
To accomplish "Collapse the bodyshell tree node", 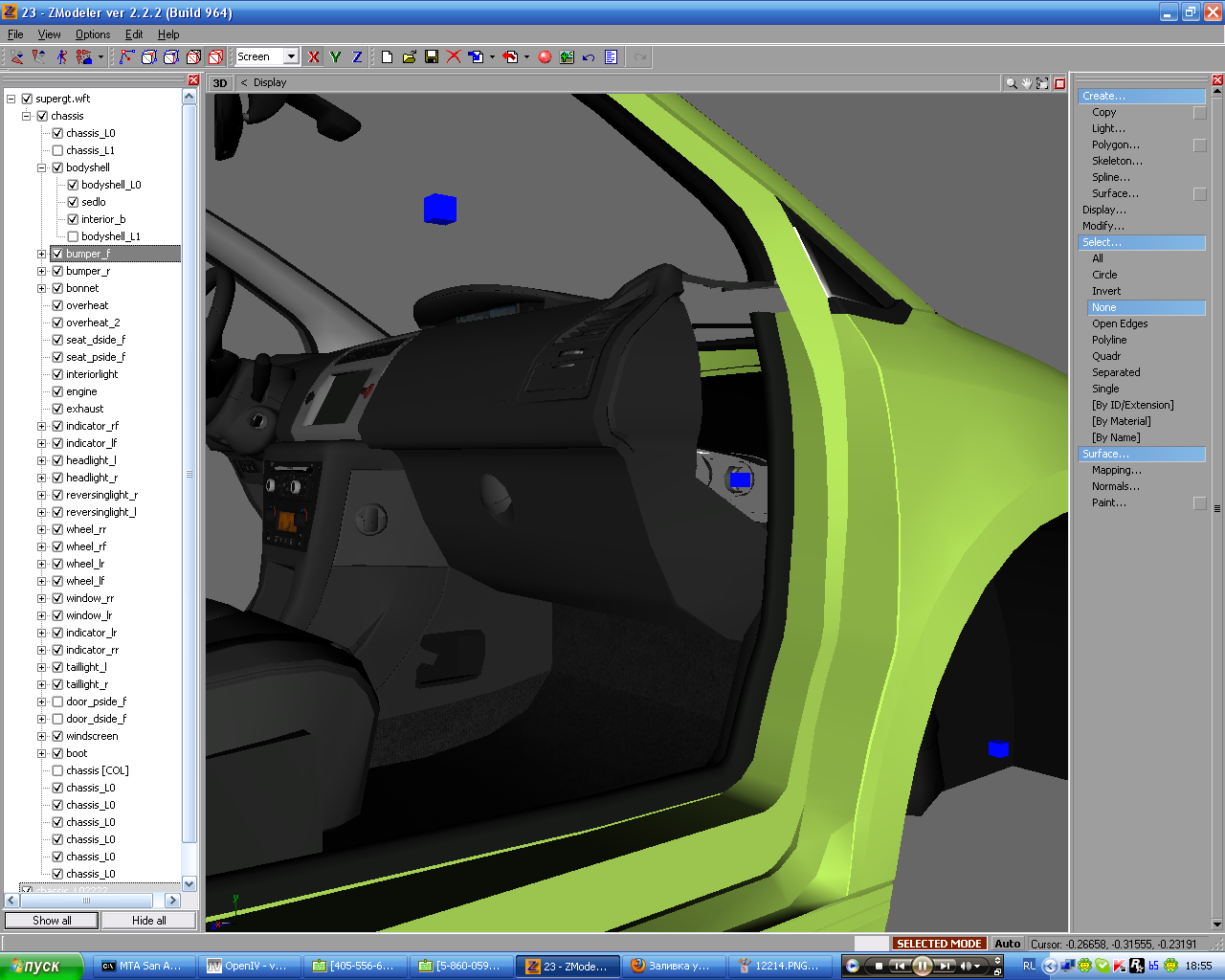I will pyautogui.click(x=42, y=167).
